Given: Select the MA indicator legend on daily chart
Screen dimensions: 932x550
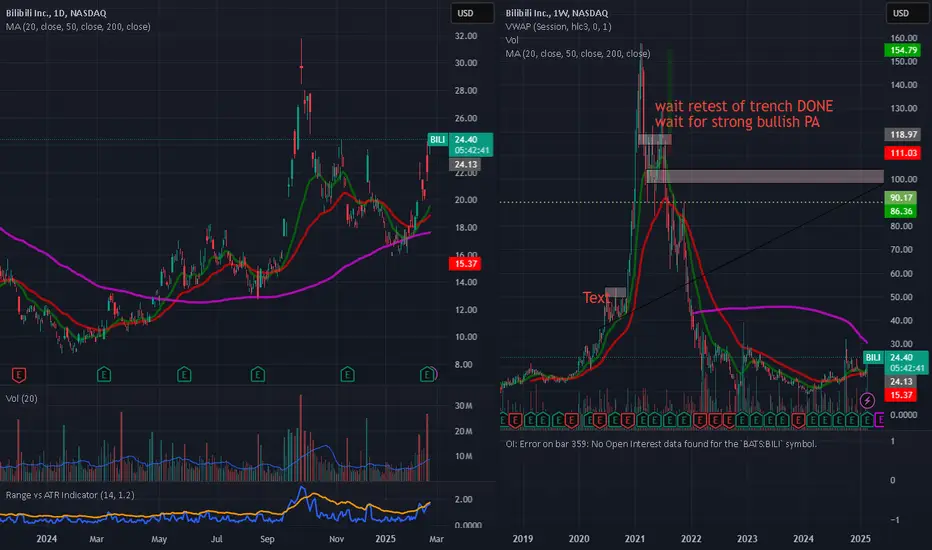Looking at the screenshot, I should coord(78,27).
